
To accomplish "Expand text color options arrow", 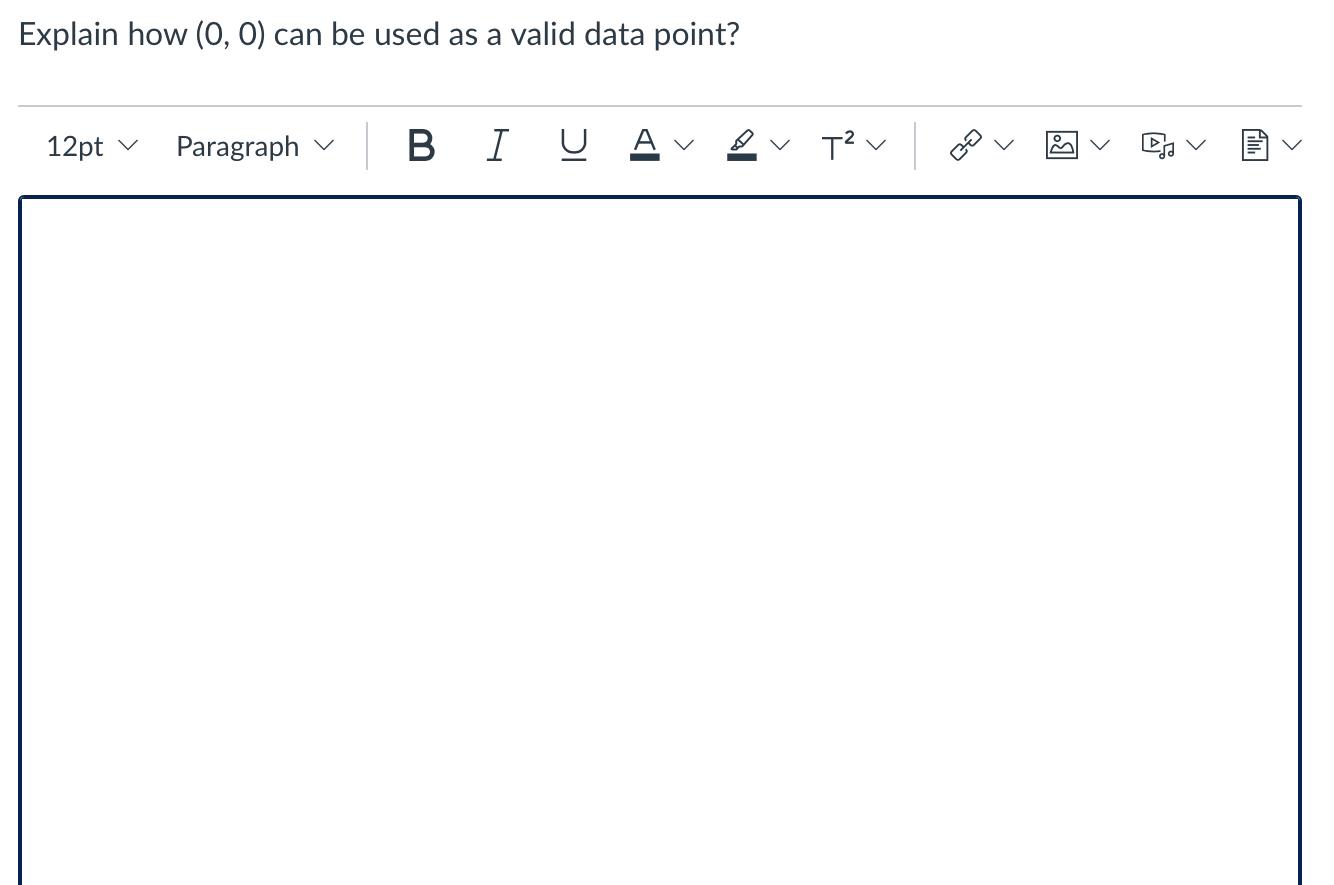I will (684, 146).
